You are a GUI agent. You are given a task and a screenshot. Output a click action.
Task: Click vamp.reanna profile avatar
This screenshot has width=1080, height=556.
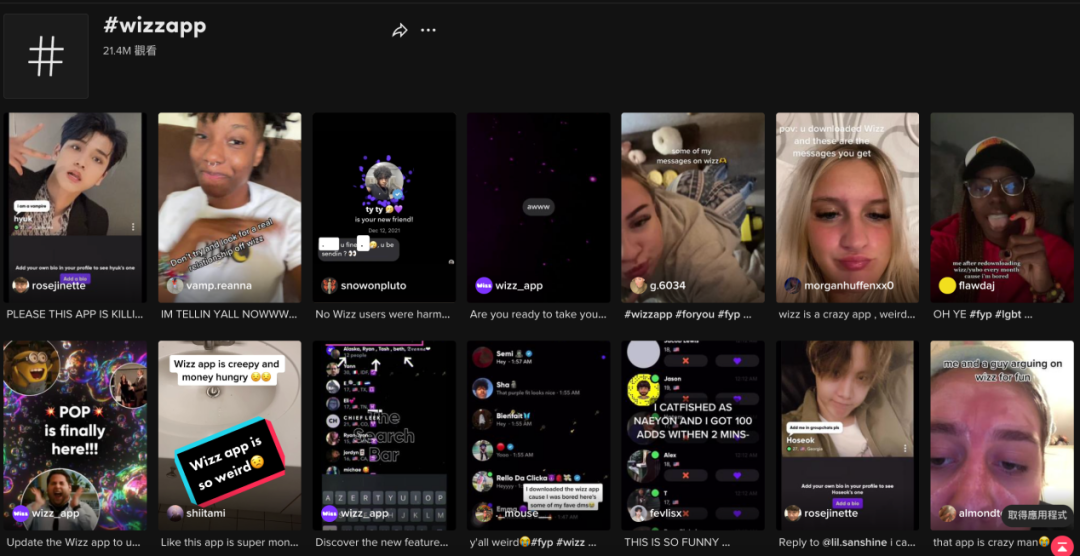[175, 285]
